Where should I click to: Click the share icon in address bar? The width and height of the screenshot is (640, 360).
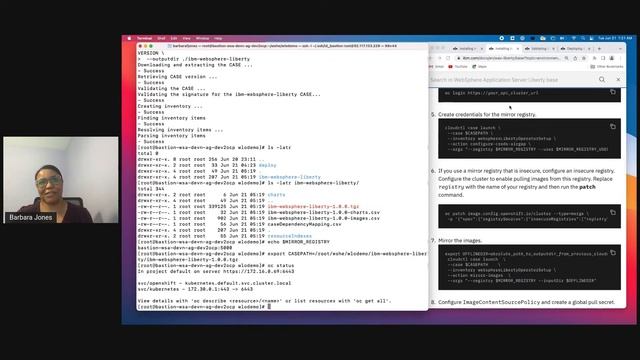[575, 58]
